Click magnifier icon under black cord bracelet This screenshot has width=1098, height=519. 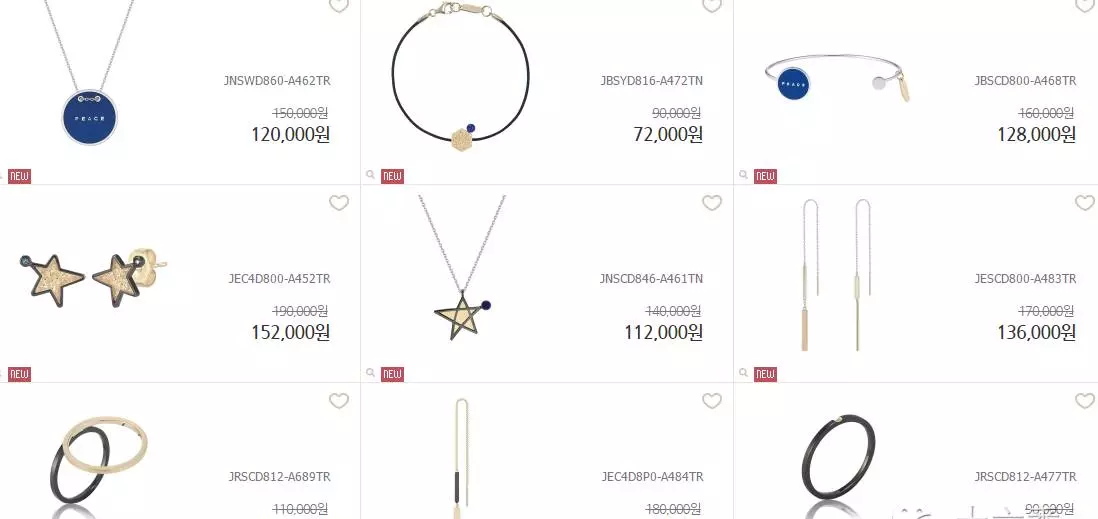coord(370,176)
